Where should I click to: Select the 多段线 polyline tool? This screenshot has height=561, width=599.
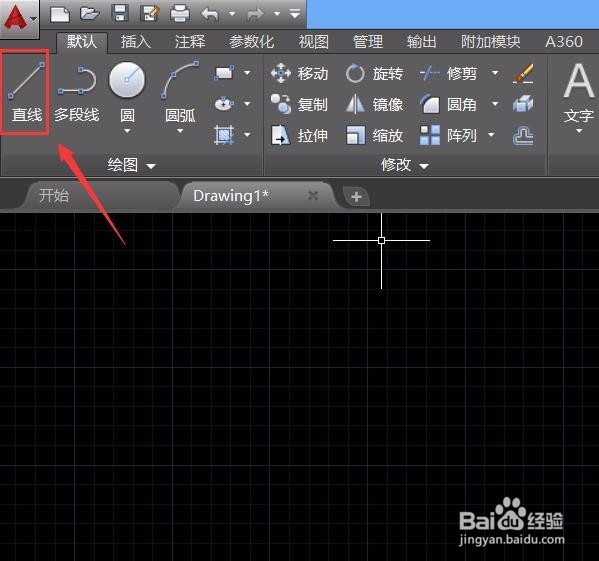(77, 94)
